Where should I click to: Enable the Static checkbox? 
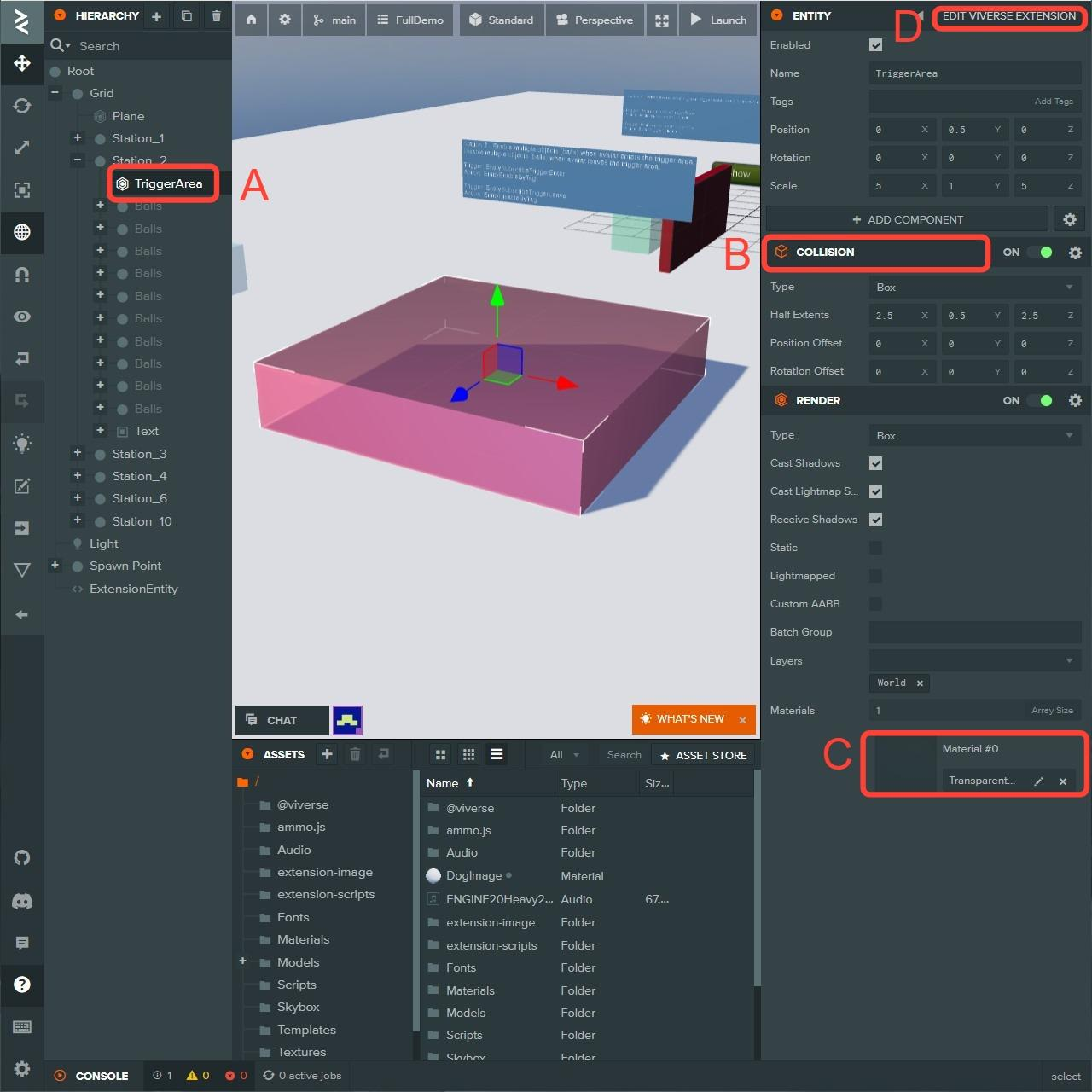[875, 548]
